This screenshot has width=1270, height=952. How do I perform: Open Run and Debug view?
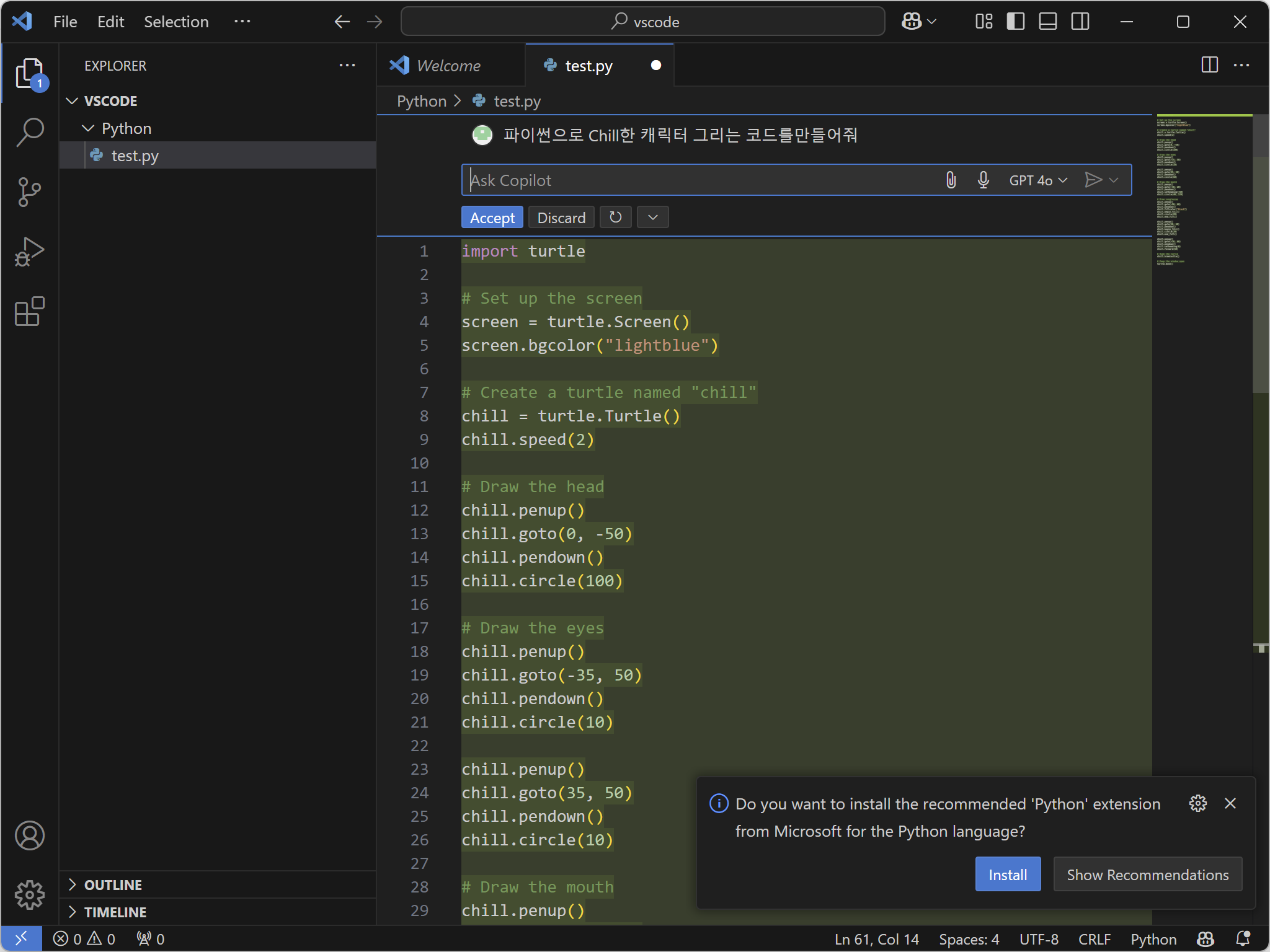(x=29, y=252)
